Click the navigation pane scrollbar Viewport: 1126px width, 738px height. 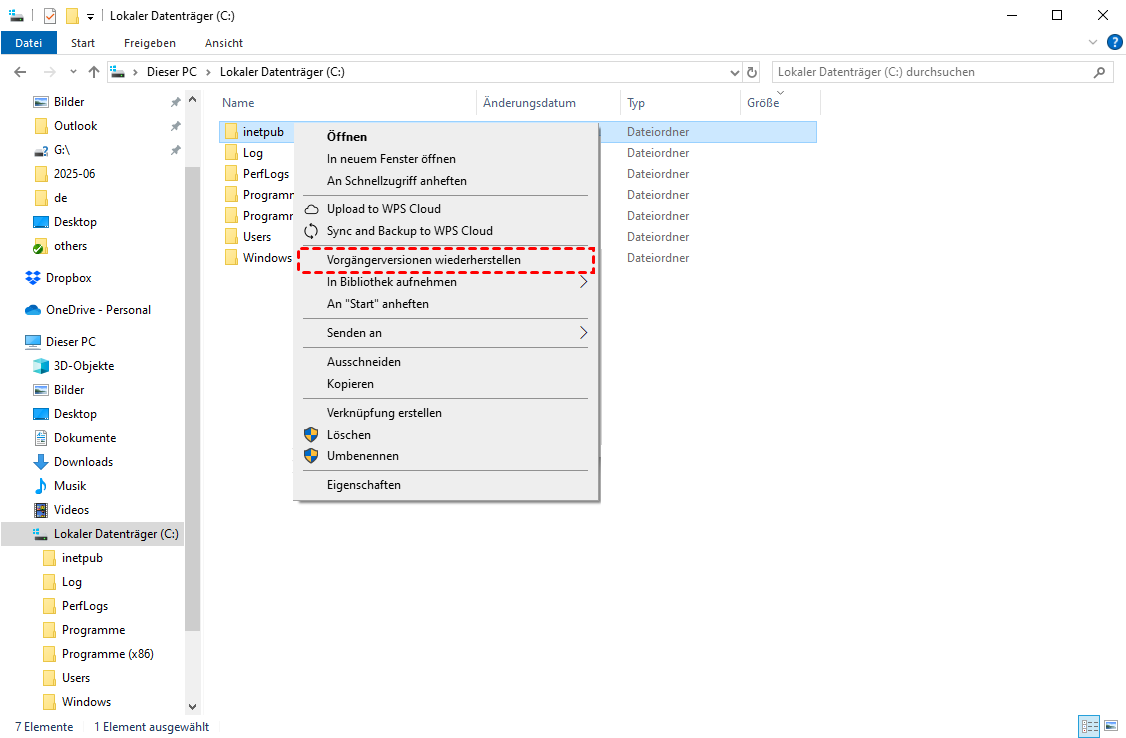point(192,398)
